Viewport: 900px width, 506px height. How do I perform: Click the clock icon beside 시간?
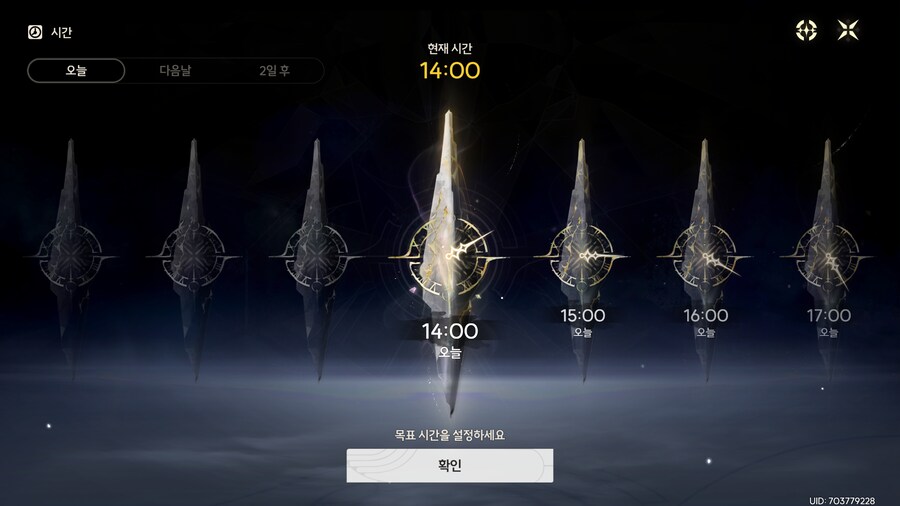tap(35, 32)
